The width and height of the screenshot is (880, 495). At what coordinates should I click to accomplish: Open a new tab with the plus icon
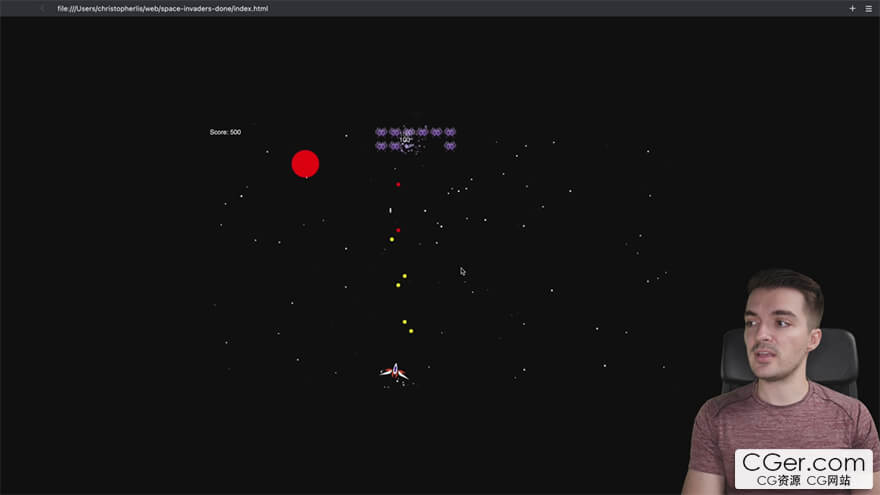point(852,8)
